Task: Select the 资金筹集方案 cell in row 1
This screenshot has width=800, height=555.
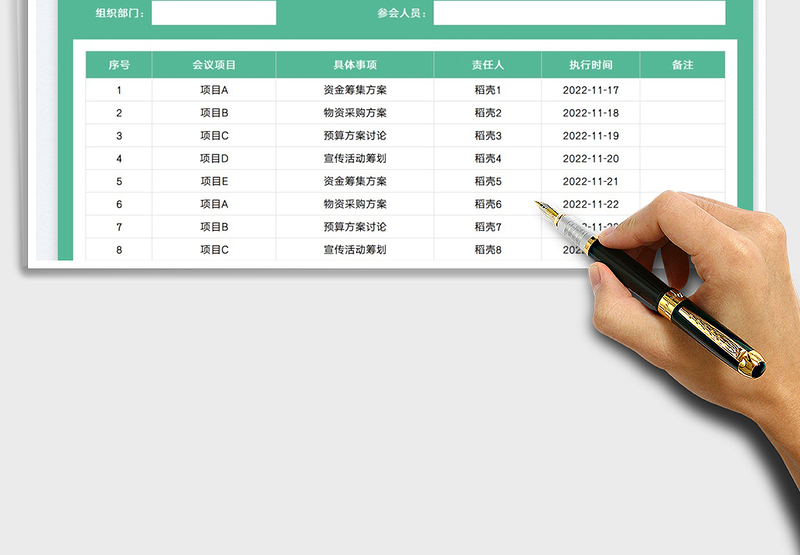Action: point(355,90)
